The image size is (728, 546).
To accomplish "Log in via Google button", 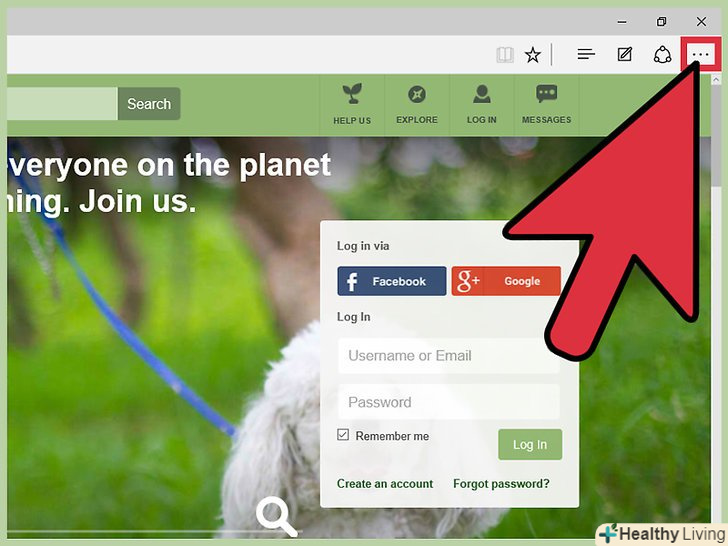I will 506,281.
